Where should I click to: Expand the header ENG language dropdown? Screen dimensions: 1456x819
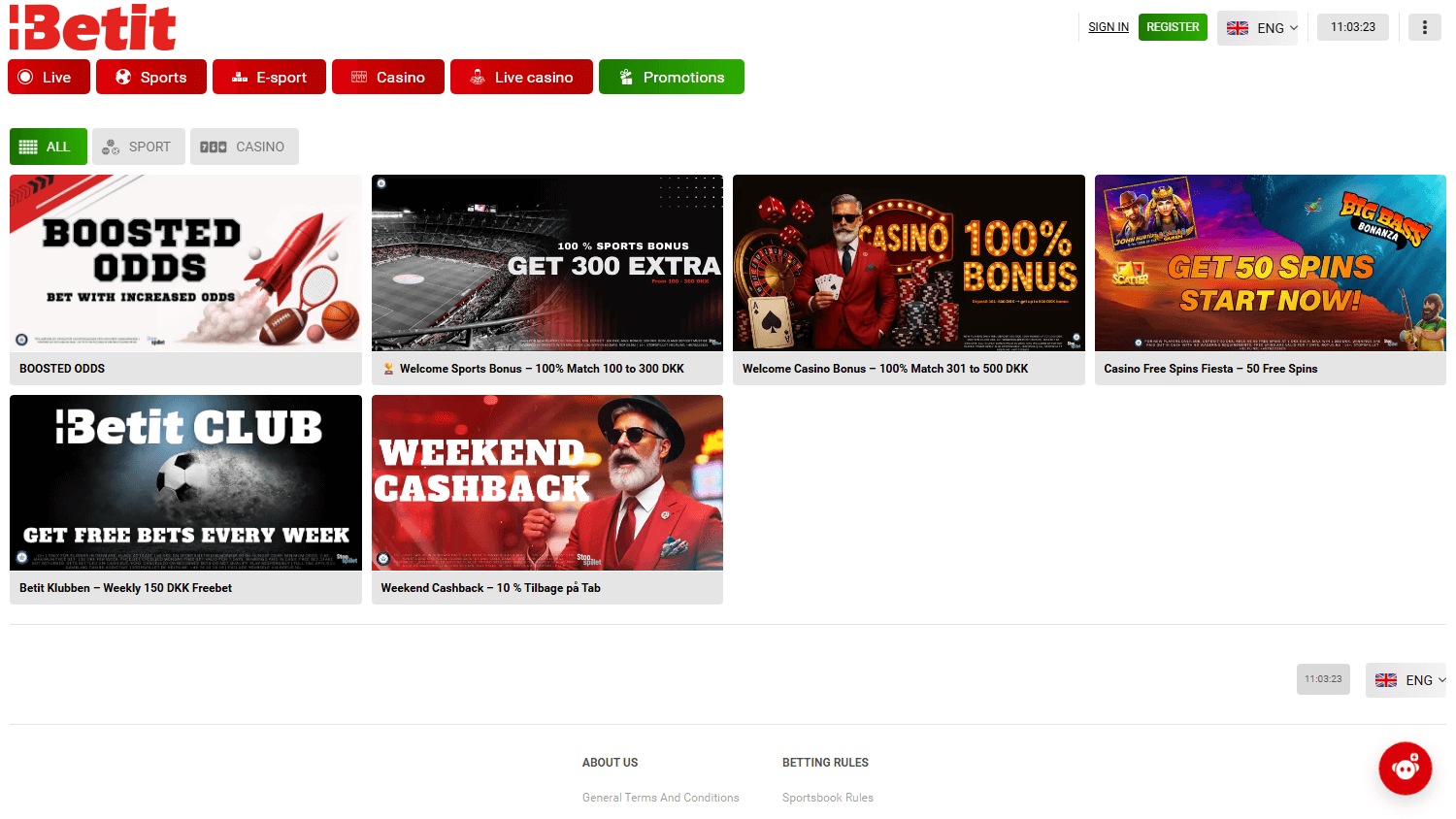tap(1270, 28)
